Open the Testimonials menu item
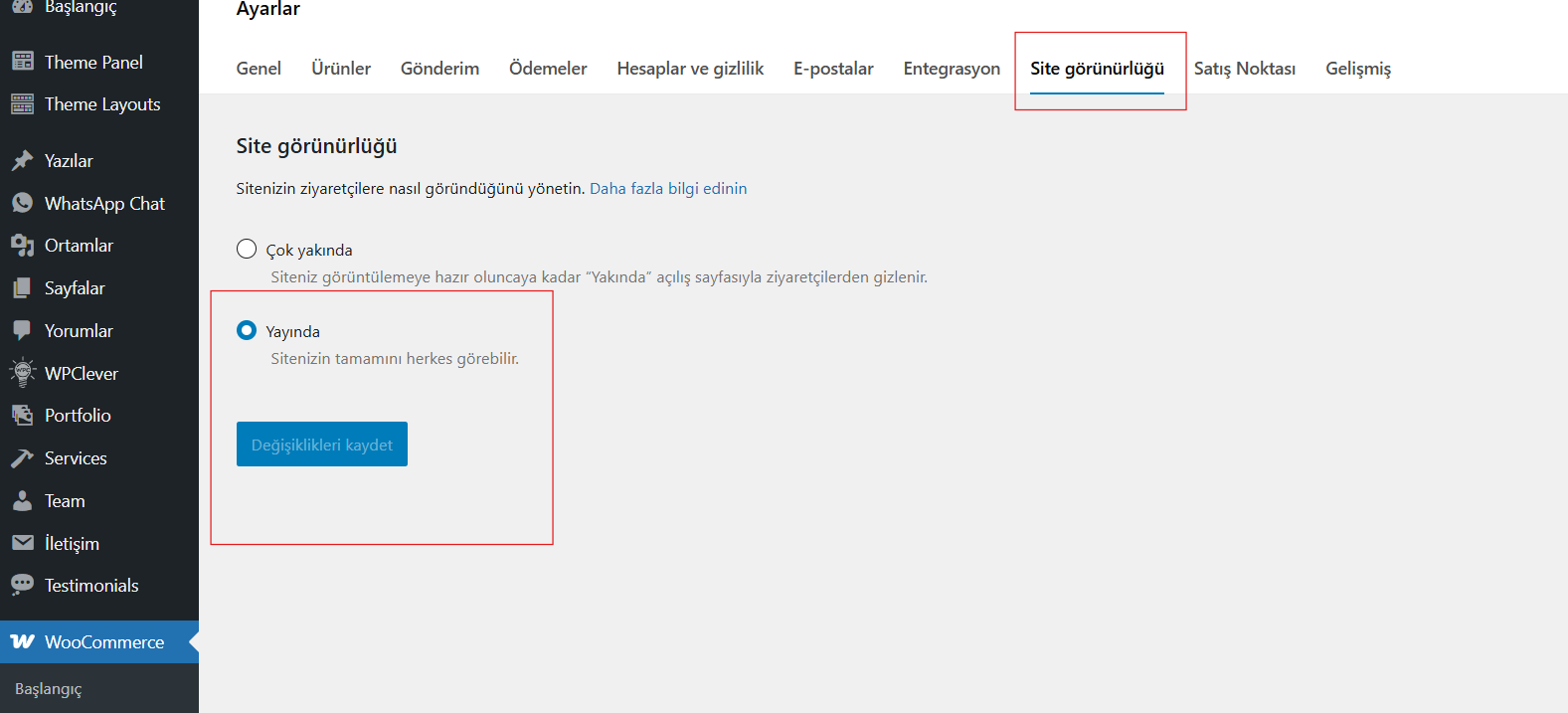Screen dimensions: 1568x713 pos(91,586)
